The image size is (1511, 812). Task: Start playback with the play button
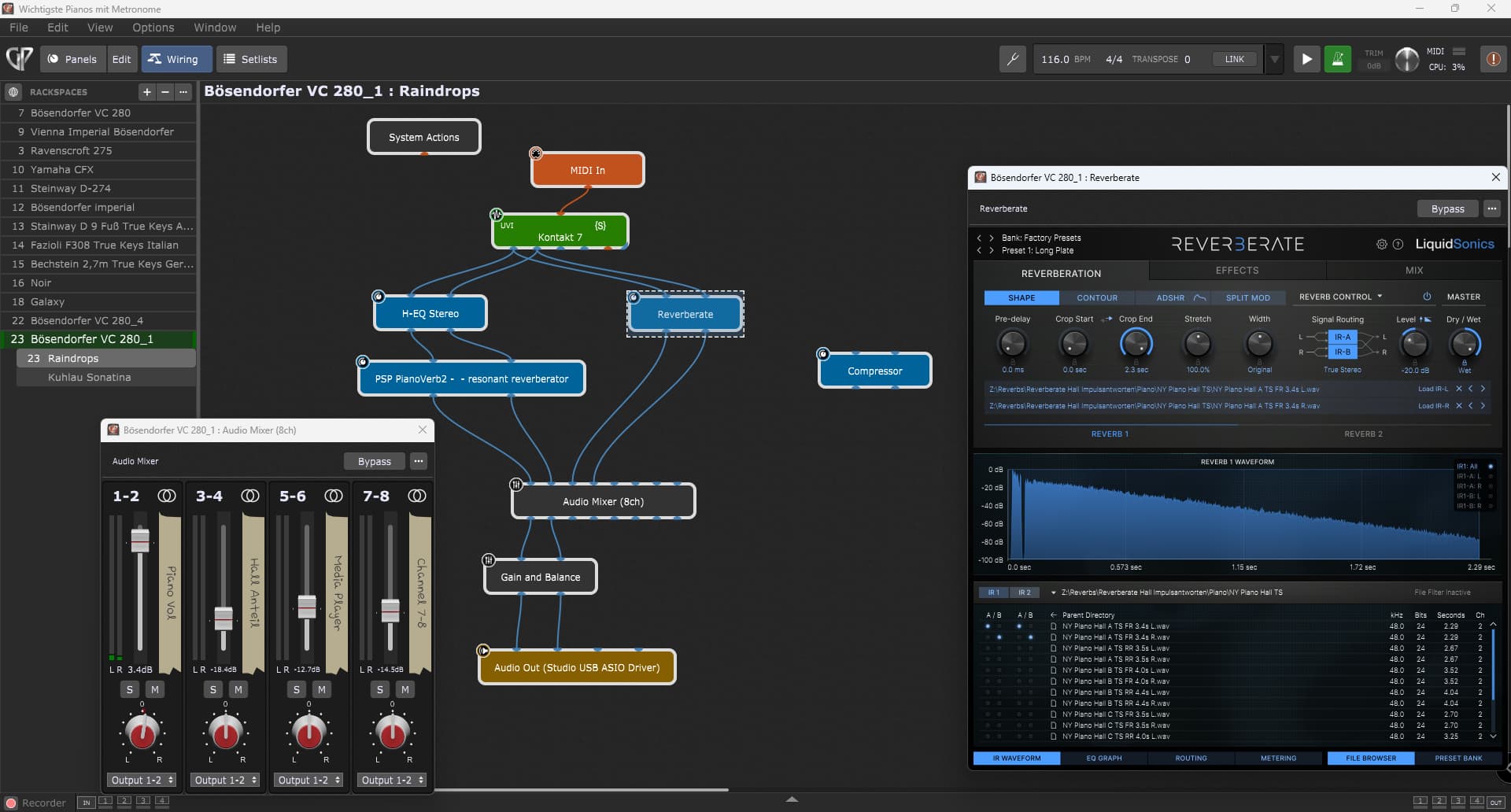tap(1306, 59)
